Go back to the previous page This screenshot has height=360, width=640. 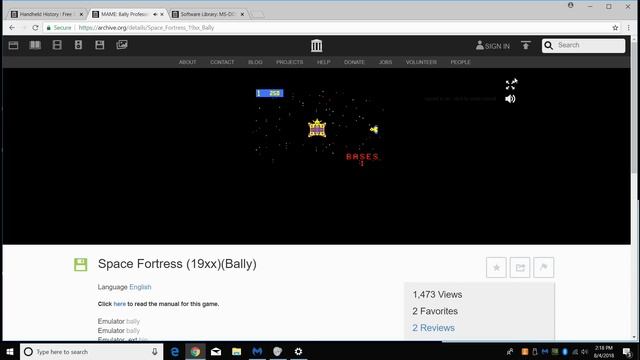tap(12, 28)
